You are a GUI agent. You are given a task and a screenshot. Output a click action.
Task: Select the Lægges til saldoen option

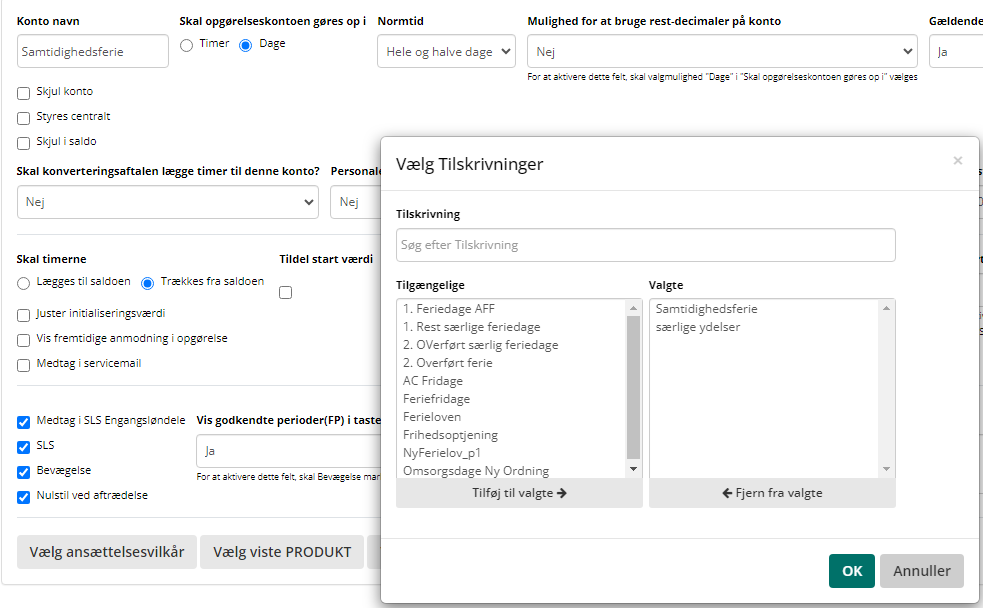24,283
